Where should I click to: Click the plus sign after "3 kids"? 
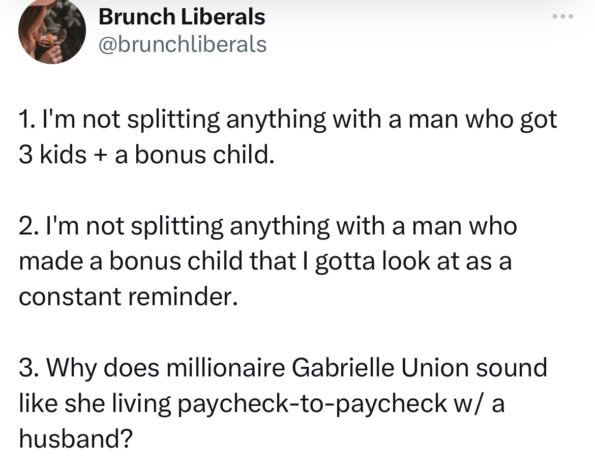(x=101, y=156)
